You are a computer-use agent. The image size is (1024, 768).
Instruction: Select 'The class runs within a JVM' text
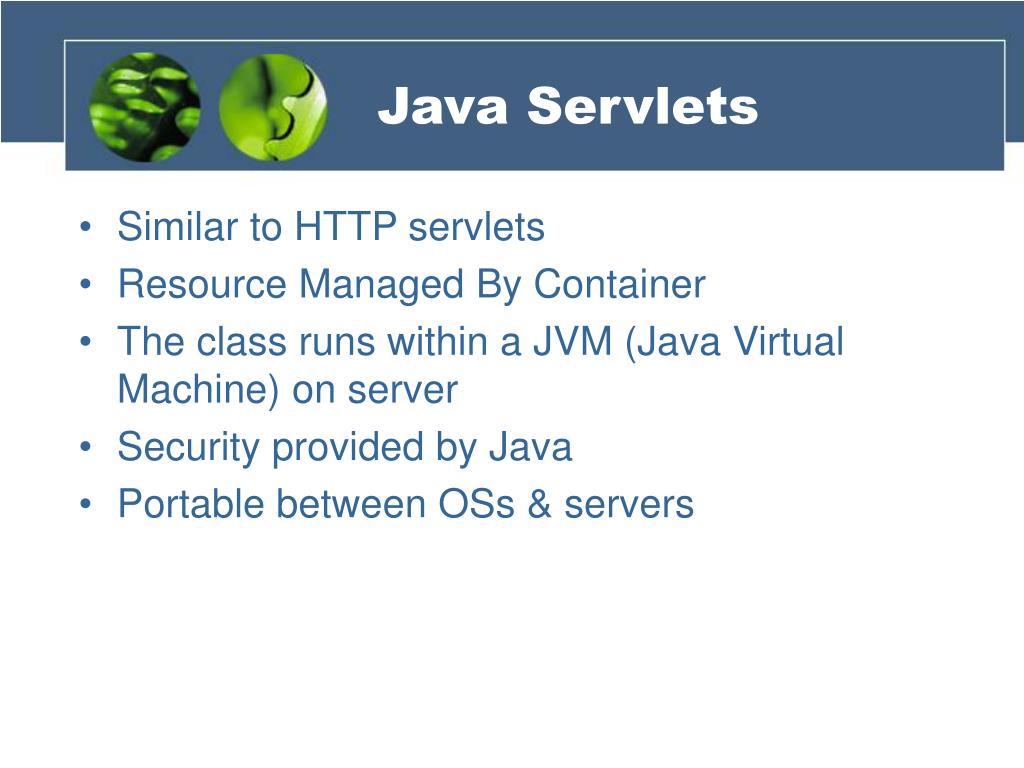pos(365,342)
